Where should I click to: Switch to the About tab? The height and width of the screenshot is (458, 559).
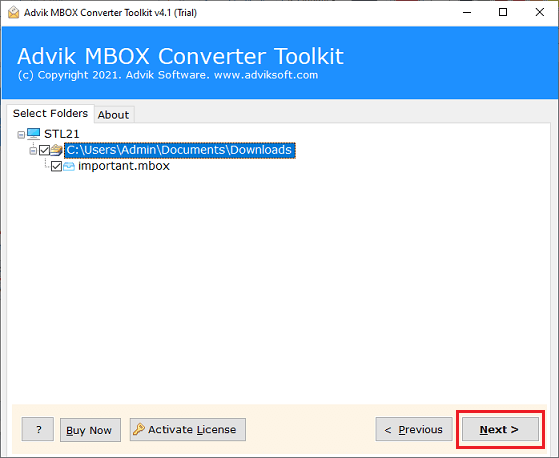pyautogui.click(x=113, y=115)
